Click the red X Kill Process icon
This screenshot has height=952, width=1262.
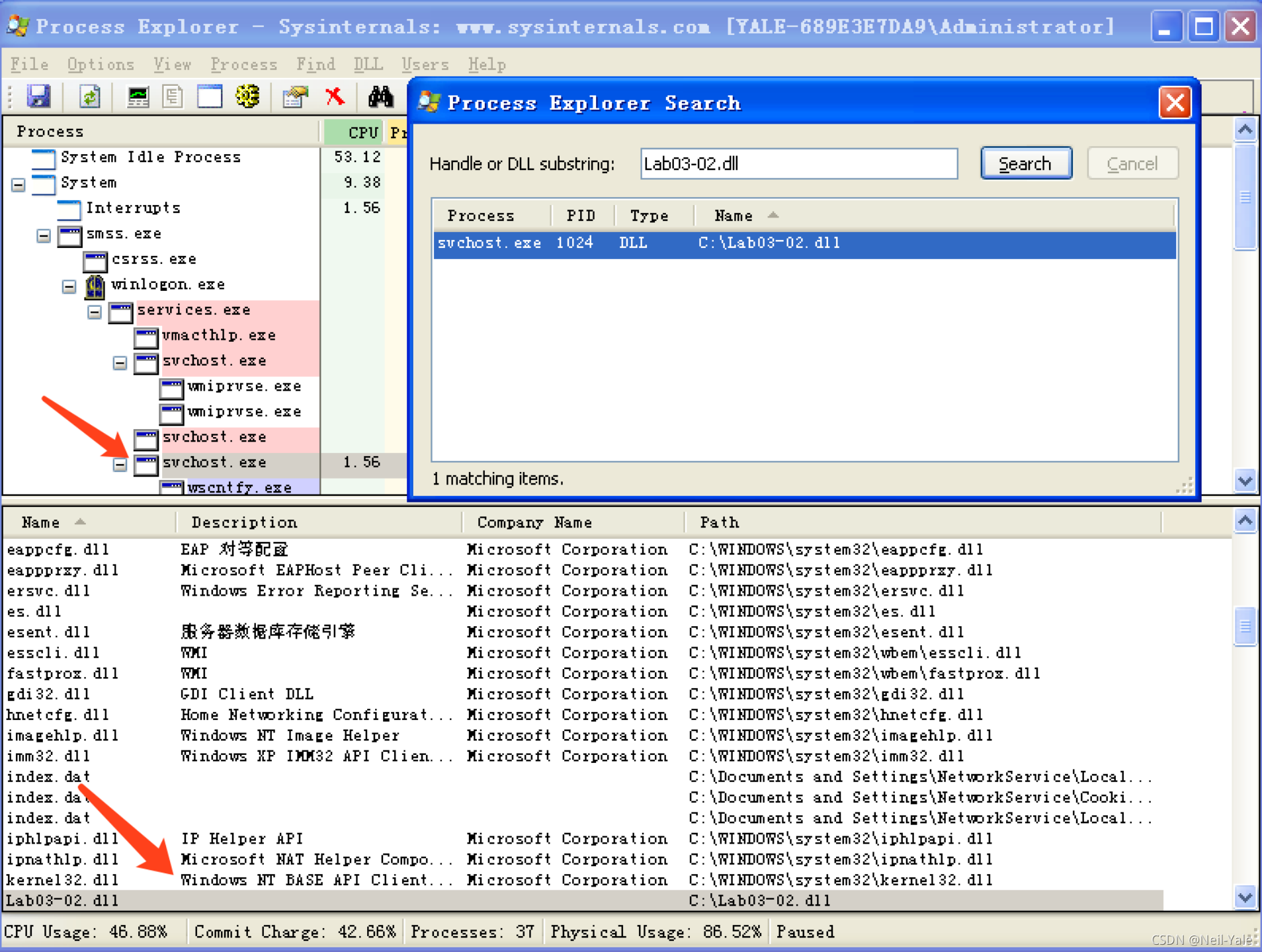pos(335,97)
